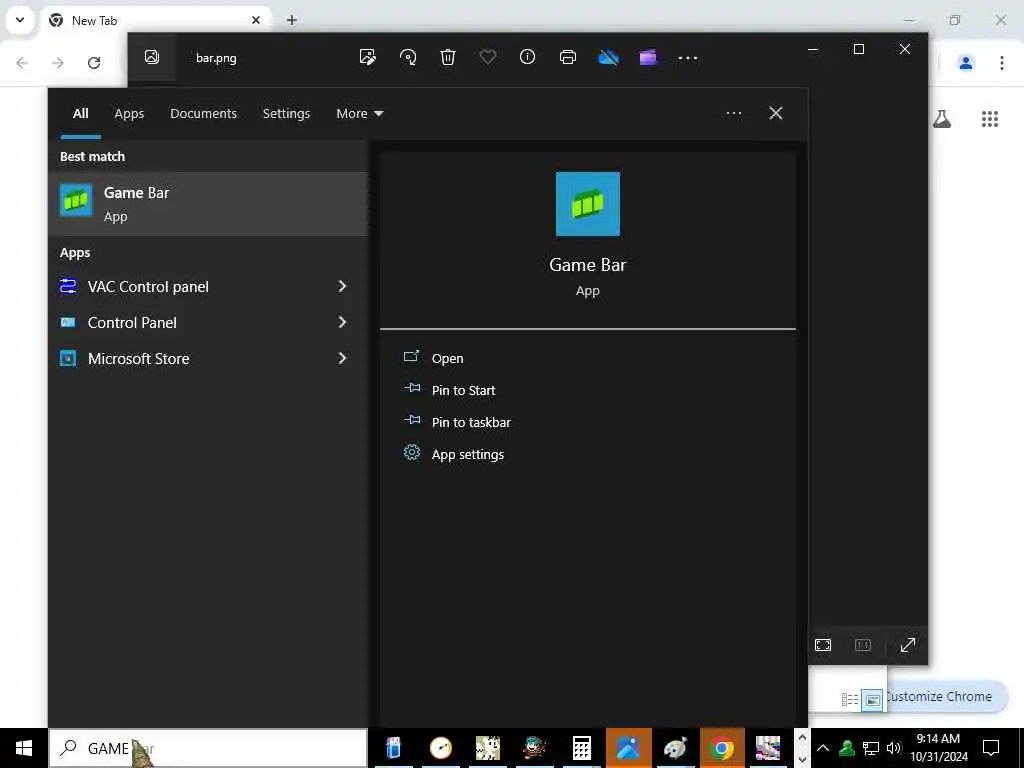Click the full screen arrows icon in Photos
Image resolution: width=1024 pixels, height=768 pixels.
point(908,645)
